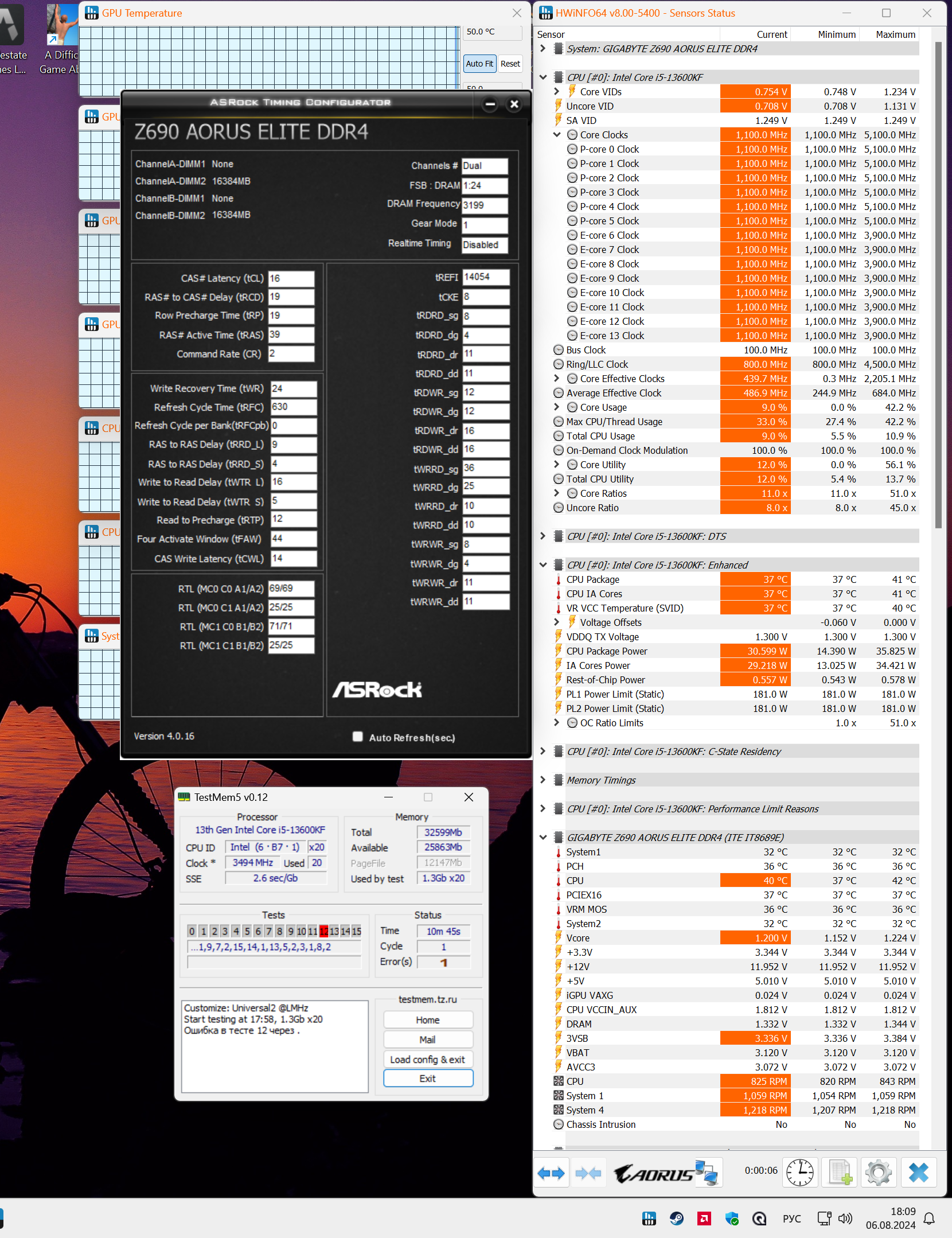Expand Voltage Offsets row

[556, 622]
